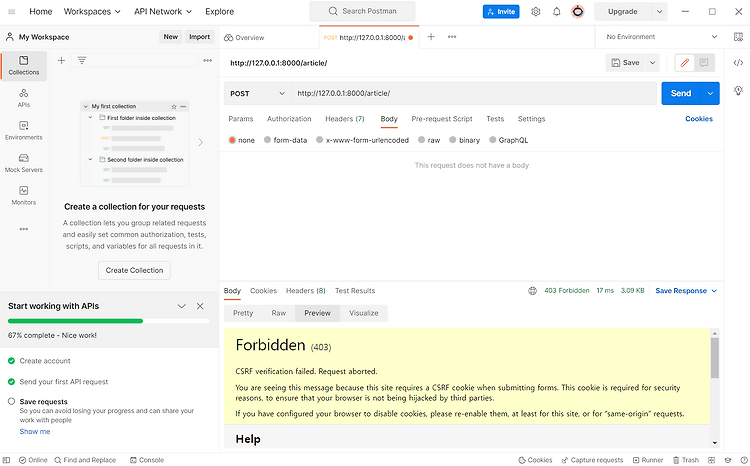The image size is (750, 466).
Task: Open Collections in the sidebar
Action: tap(24, 66)
